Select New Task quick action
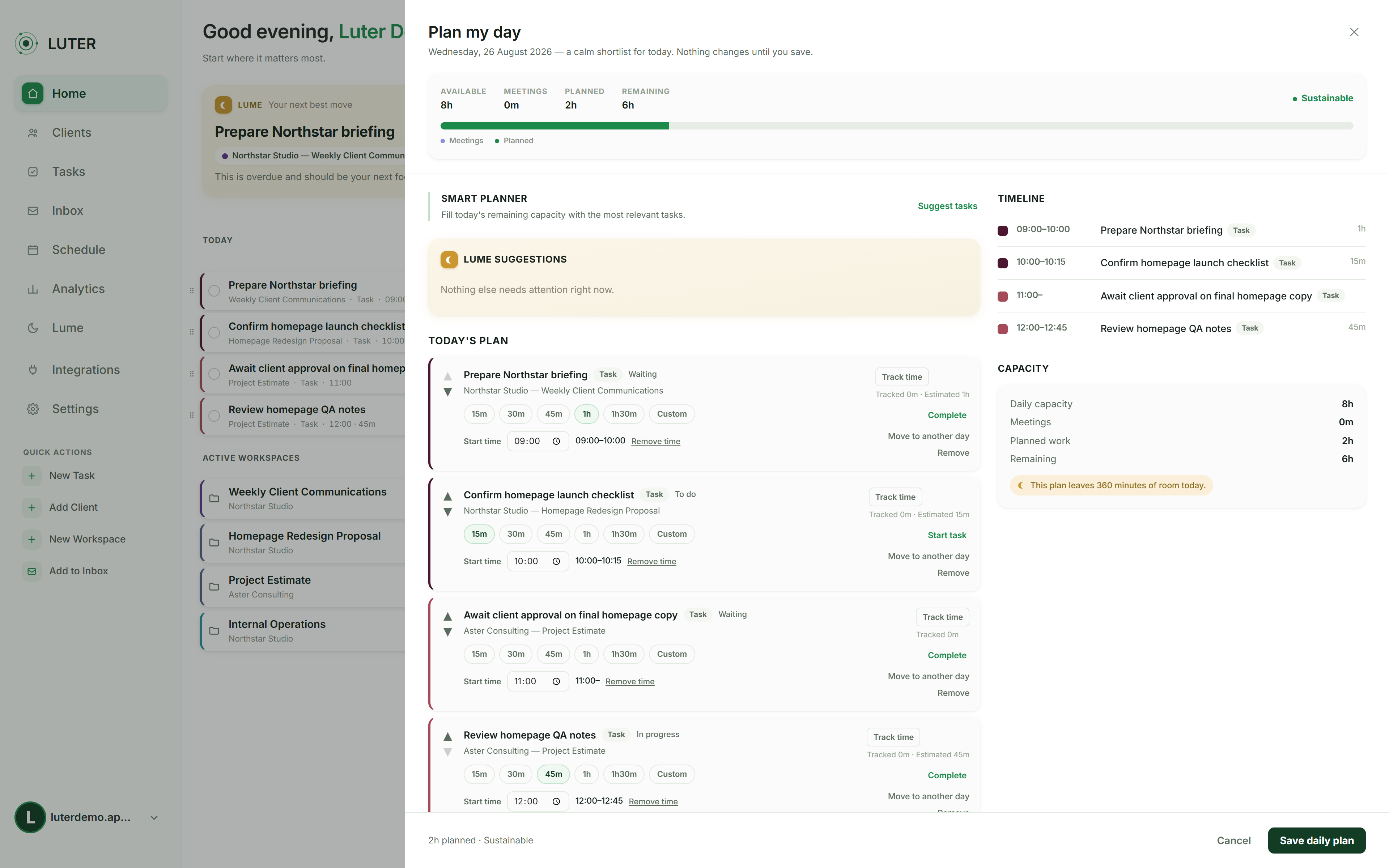The image size is (1389, 868). pos(72,475)
